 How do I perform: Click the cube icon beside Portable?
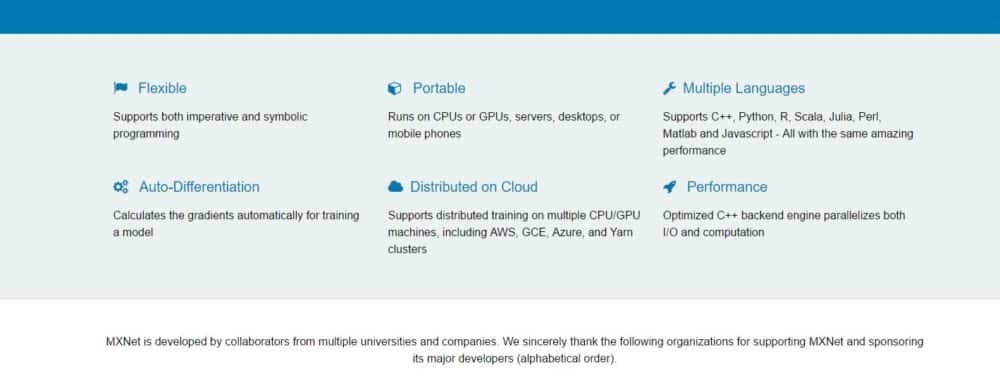[395, 89]
